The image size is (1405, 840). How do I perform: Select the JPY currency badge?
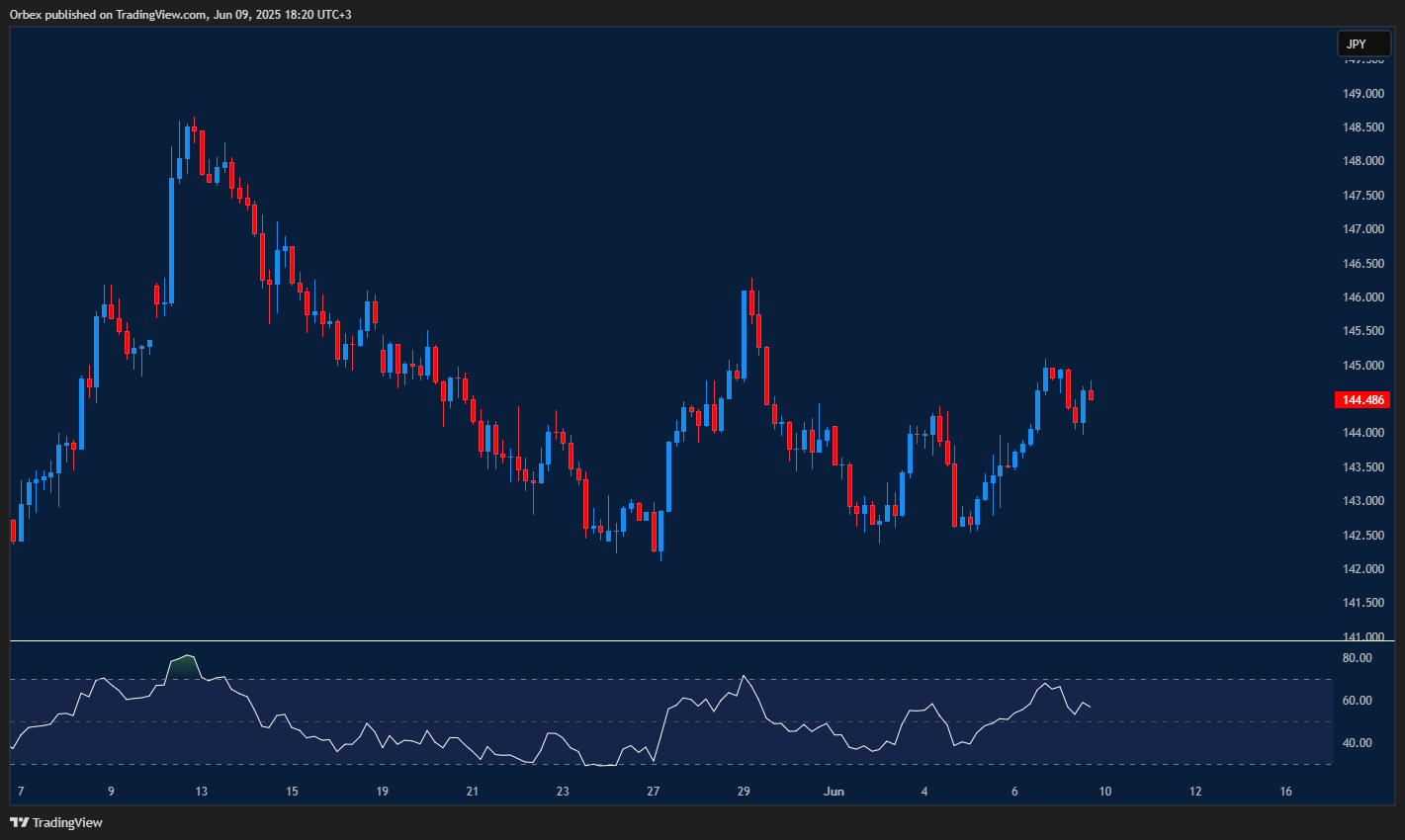click(1363, 43)
